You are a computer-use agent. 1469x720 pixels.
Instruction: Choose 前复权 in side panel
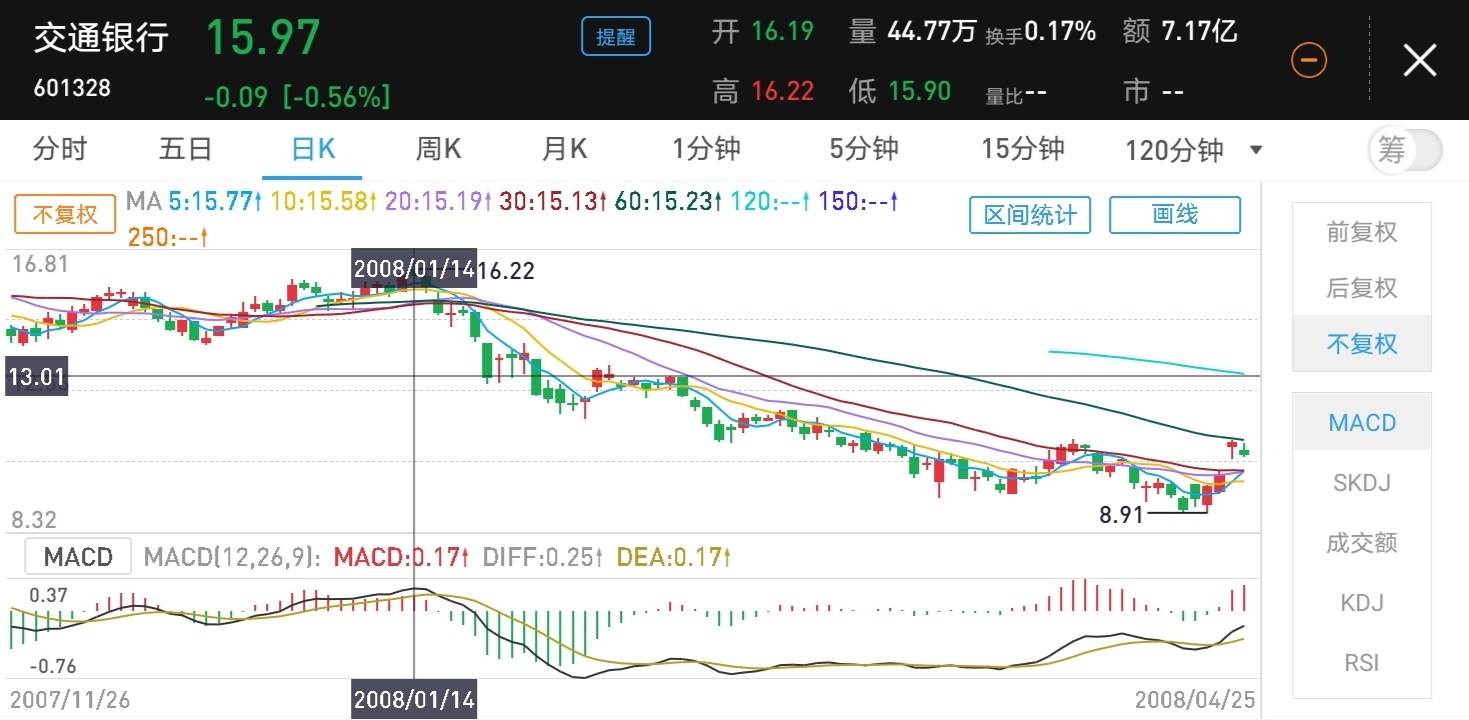[1362, 232]
